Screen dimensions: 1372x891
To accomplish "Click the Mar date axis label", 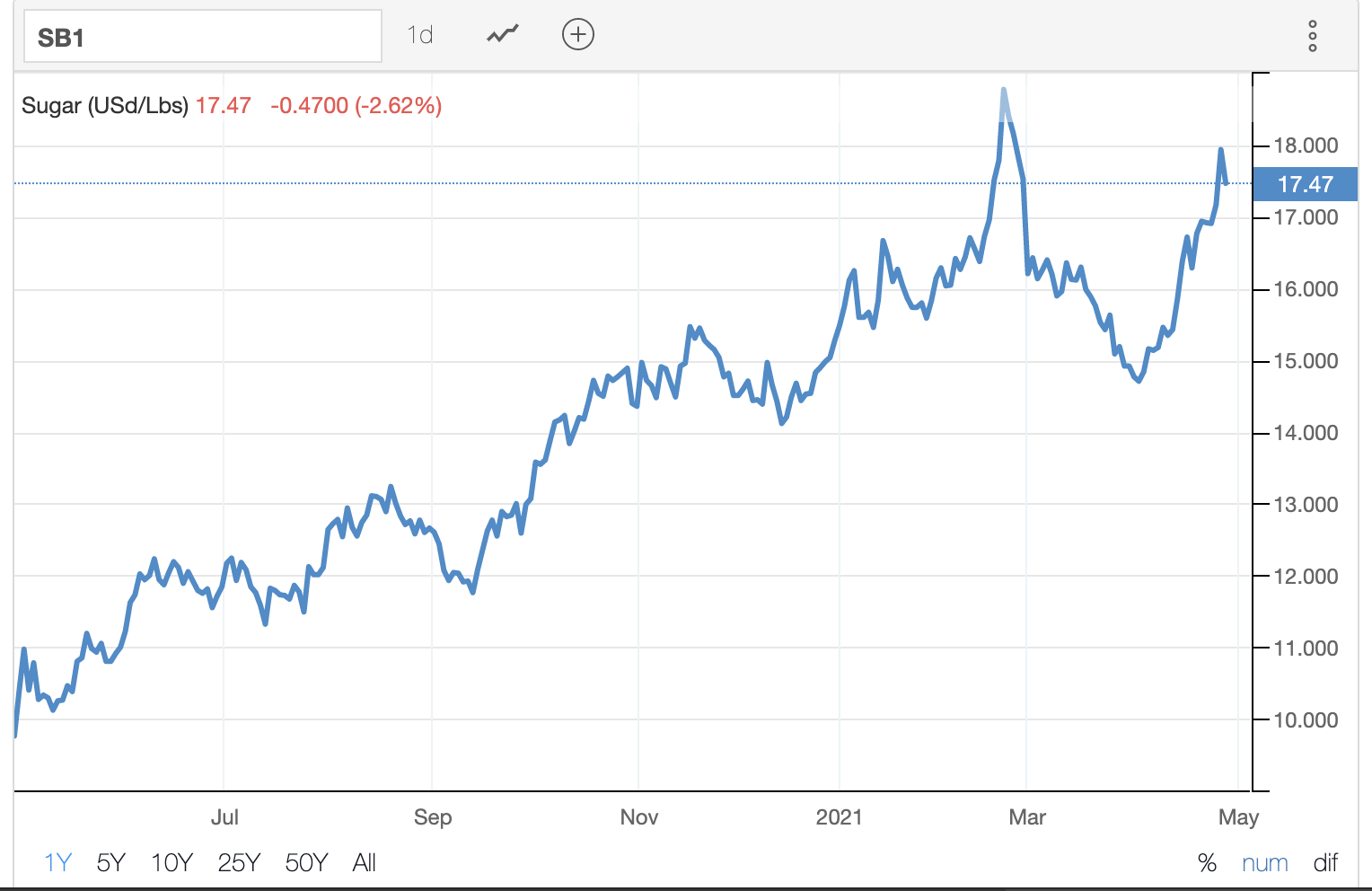I will [x=1027, y=816].
